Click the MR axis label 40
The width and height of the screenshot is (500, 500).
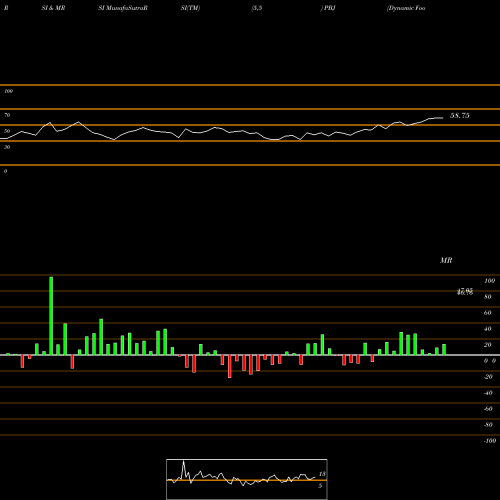488,329
